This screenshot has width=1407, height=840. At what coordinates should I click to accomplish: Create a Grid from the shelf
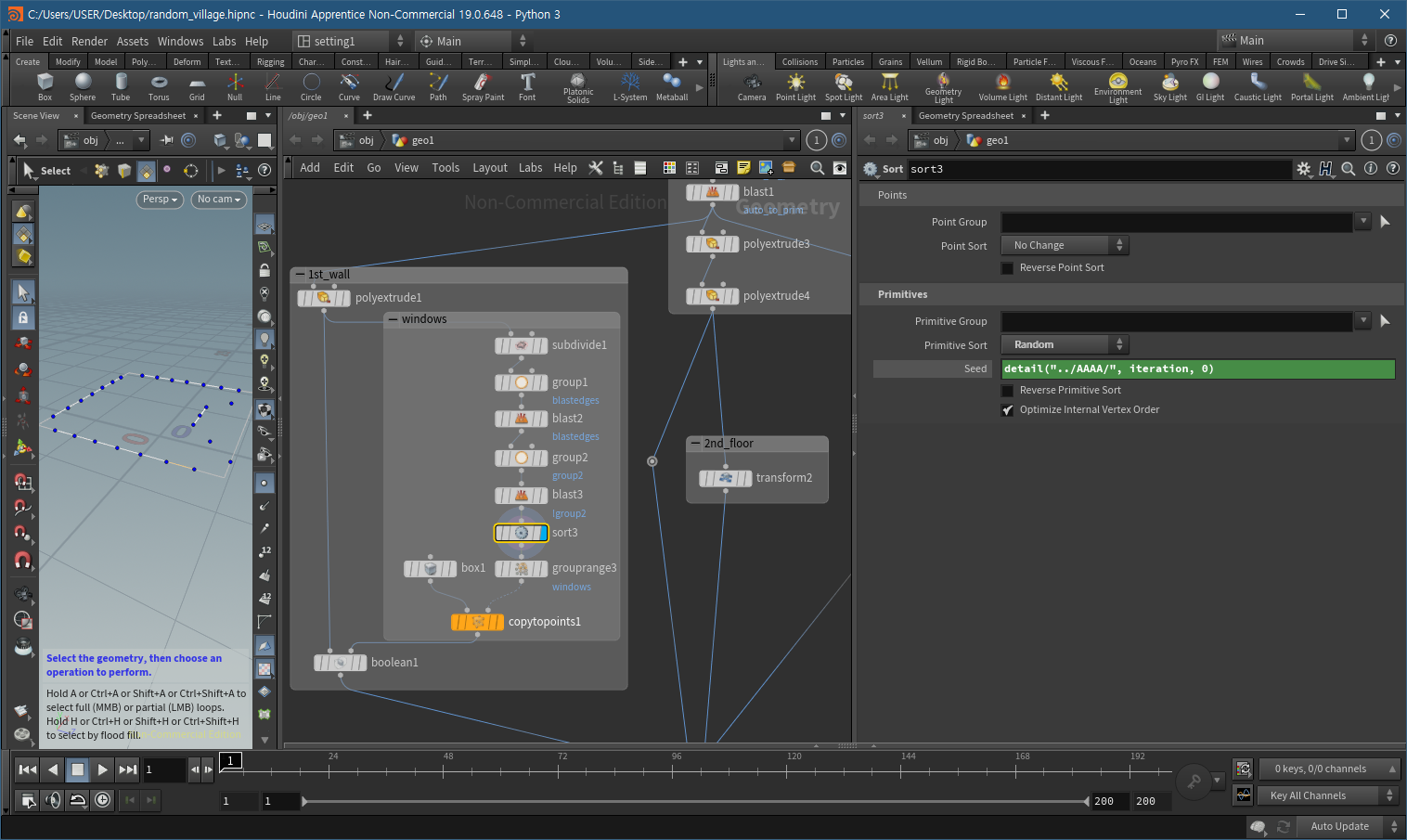pyautogui.click(x=197, y=87)
